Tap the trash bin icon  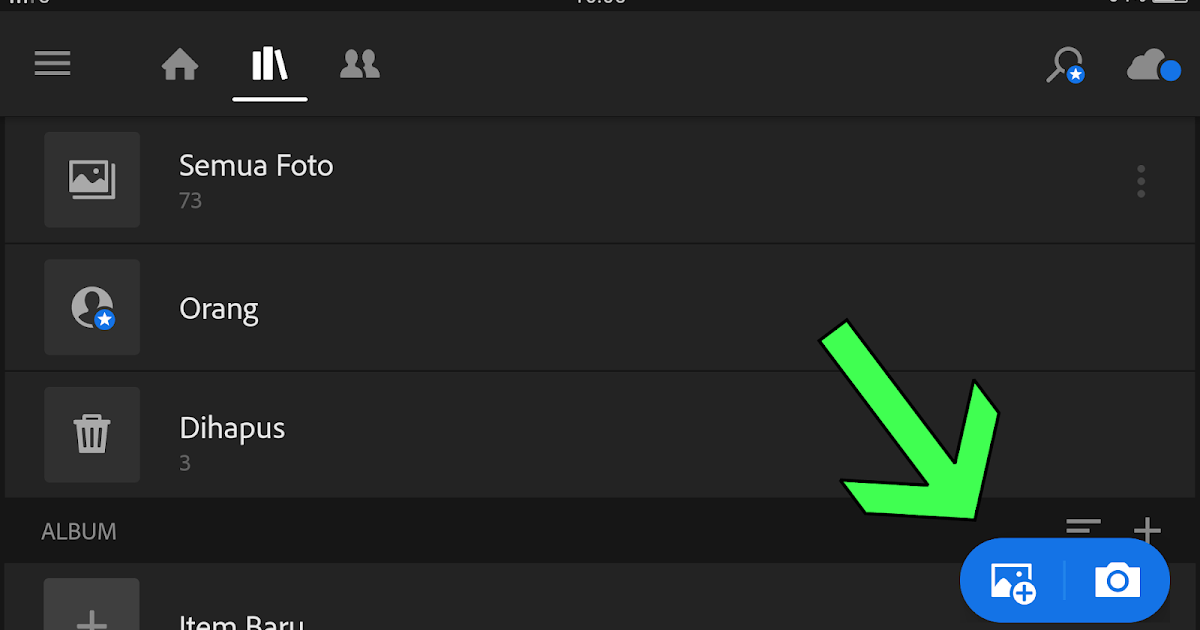click(92, 434)
